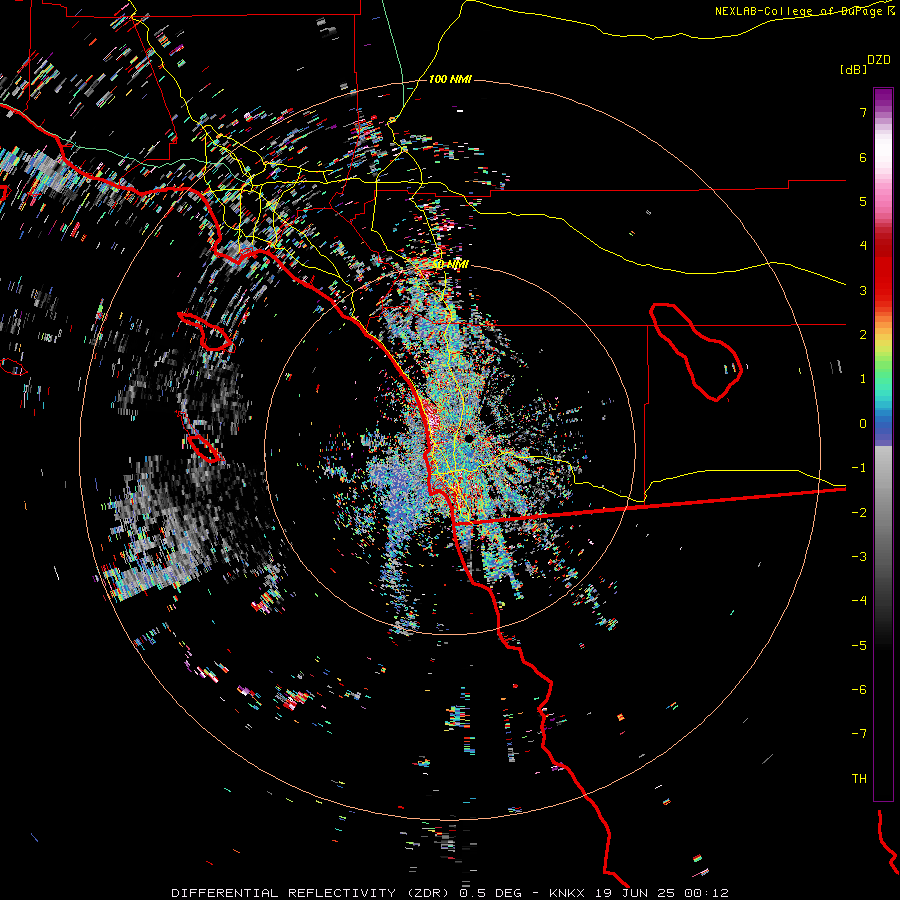Image resolution: width=900 pixels, height=900 pixels.
Task: Click the 1 value on colorbar scale
Action: tap(863, 379)
